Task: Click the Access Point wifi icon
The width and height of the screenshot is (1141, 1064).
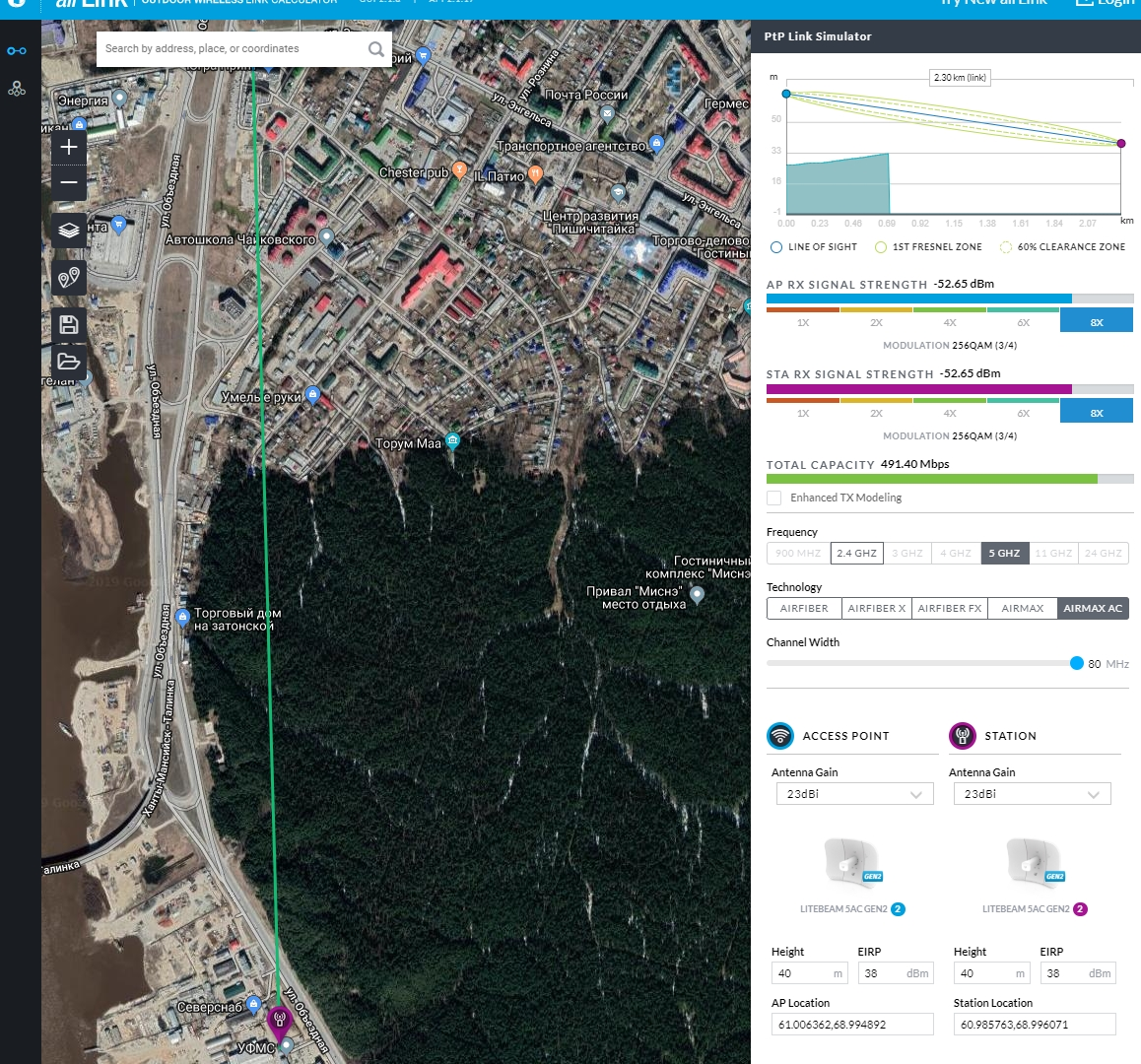Action: 780,736
